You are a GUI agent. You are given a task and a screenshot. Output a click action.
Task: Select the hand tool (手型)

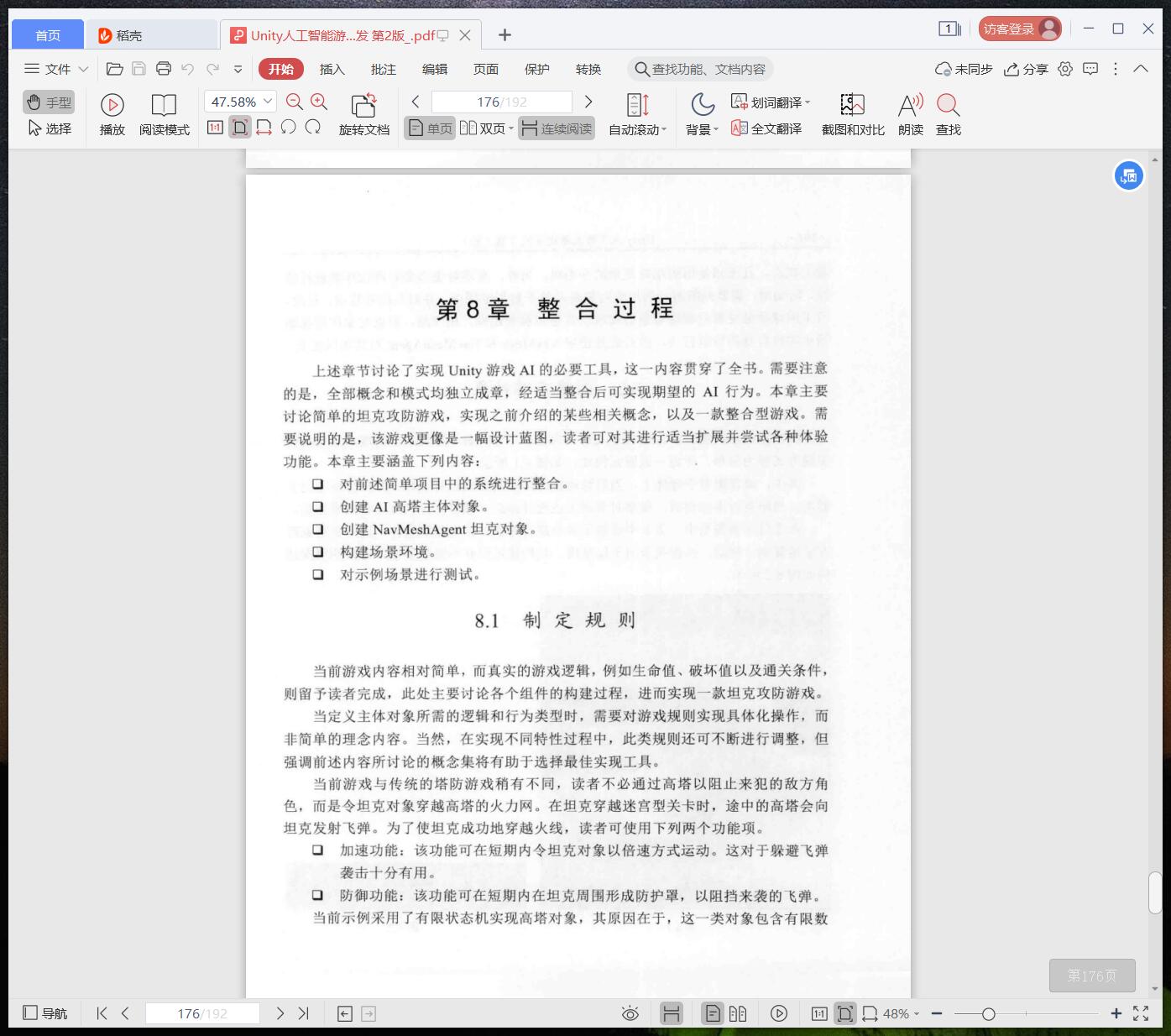pos(49,102)
